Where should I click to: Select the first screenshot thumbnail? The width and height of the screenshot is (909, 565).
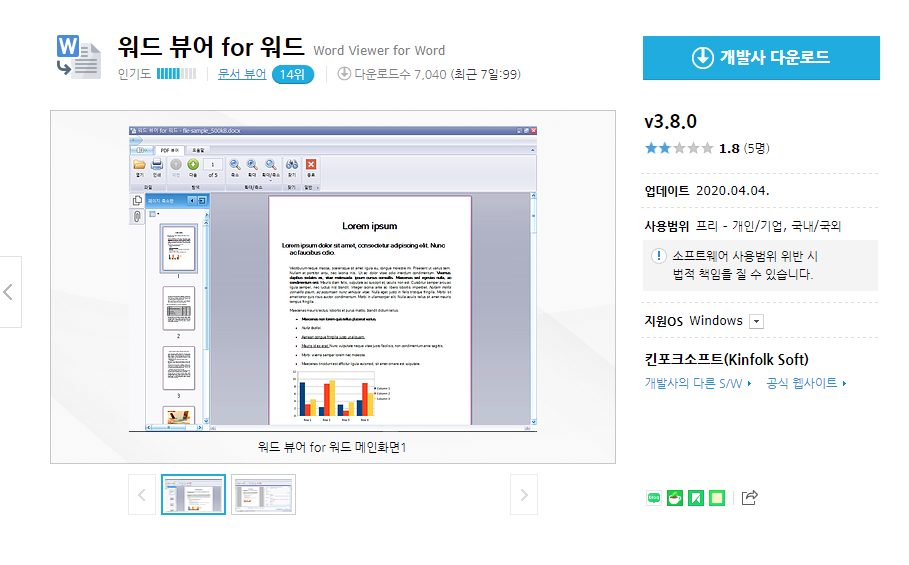click(x=194, y=494)
